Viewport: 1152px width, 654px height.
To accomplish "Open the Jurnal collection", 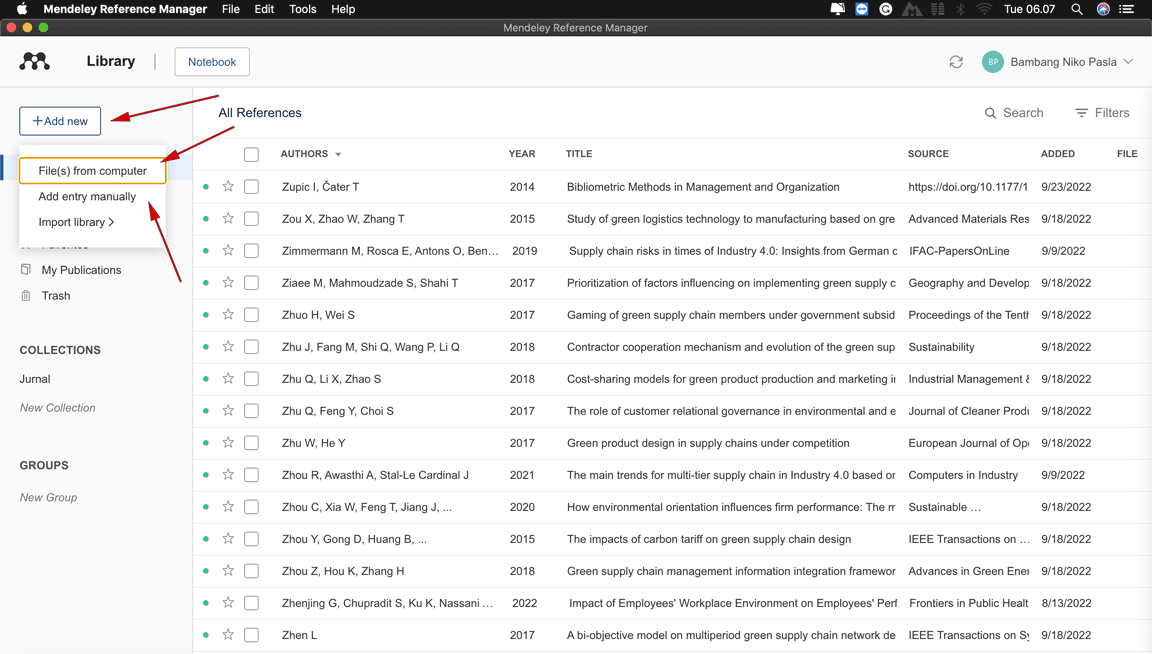I will coord(35,379).
